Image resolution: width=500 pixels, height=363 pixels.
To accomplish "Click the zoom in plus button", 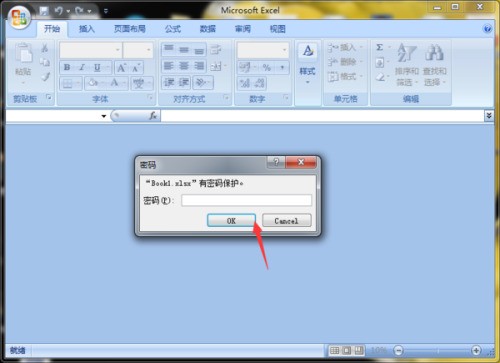I will click(x=476, y=350).
